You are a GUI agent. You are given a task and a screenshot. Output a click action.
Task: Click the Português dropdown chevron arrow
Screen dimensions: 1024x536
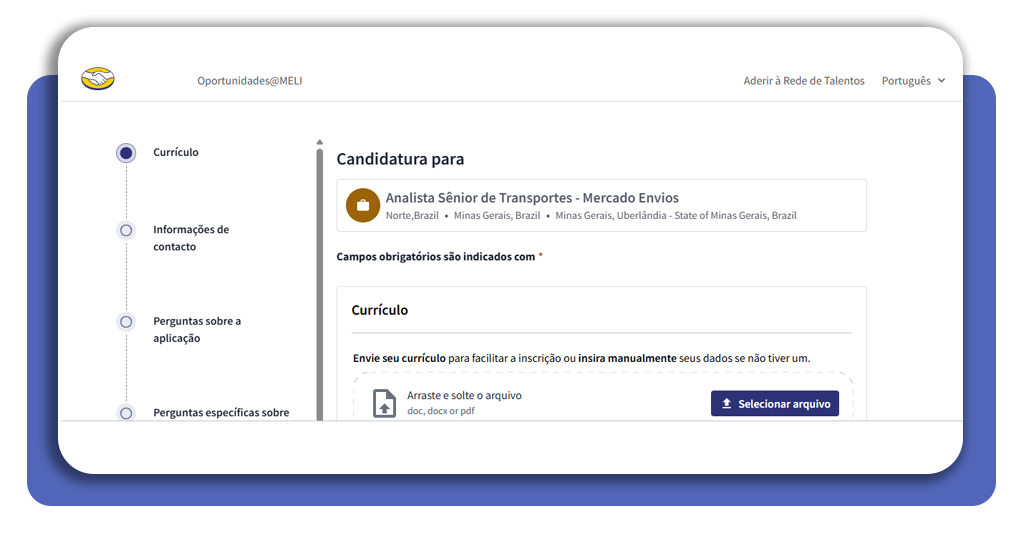[x=941, y=80]
